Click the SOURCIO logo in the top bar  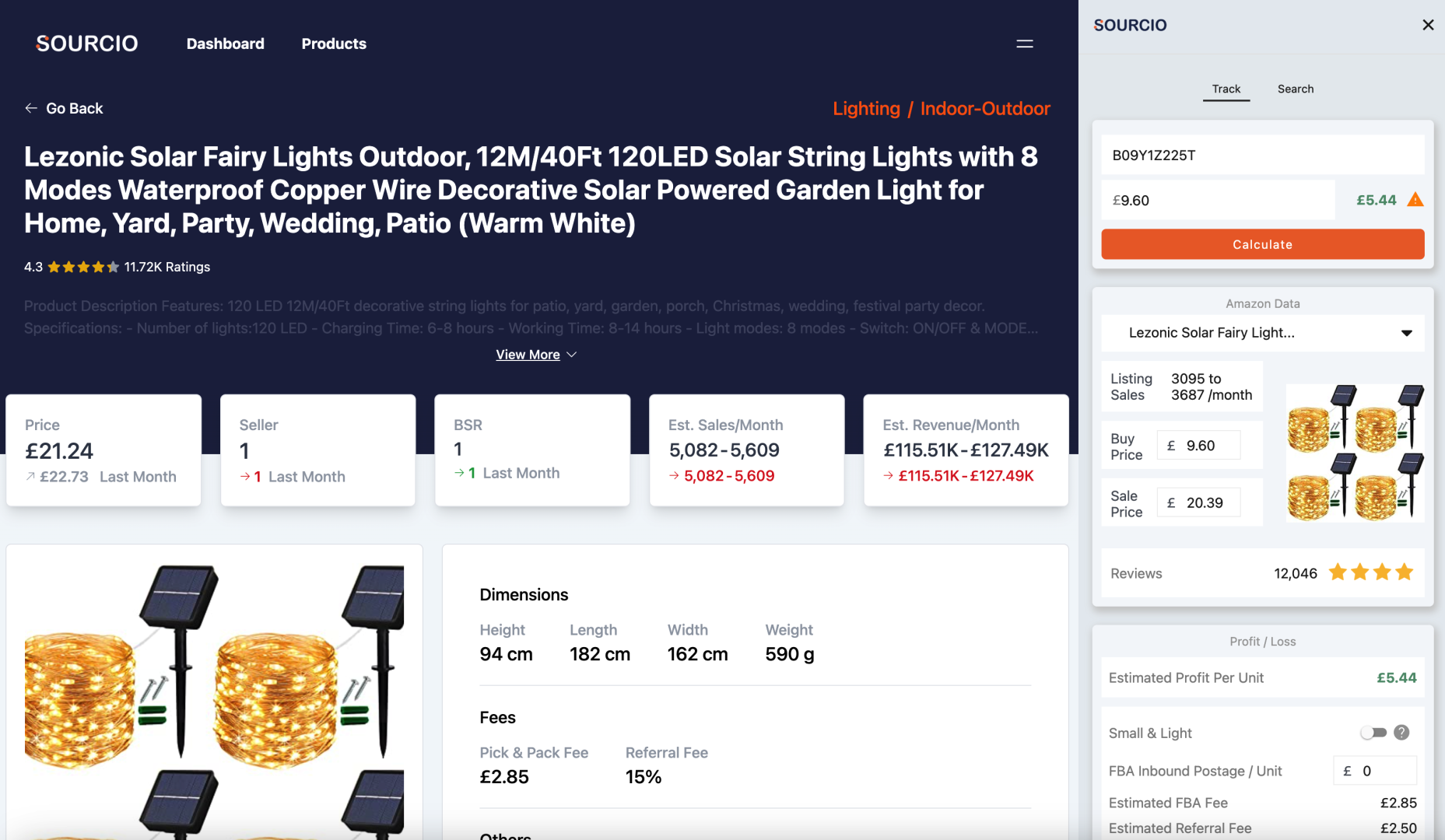click(x=86, y=43)
